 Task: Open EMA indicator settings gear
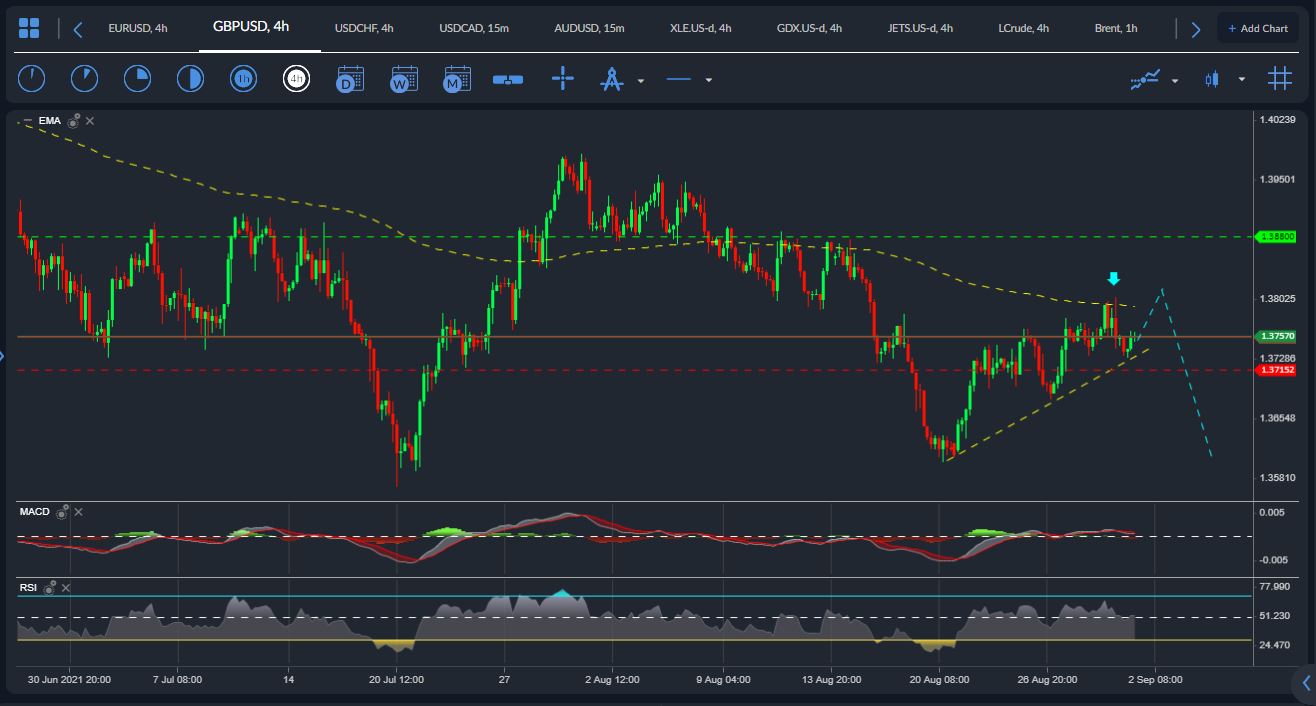click(x=74, y=120)
